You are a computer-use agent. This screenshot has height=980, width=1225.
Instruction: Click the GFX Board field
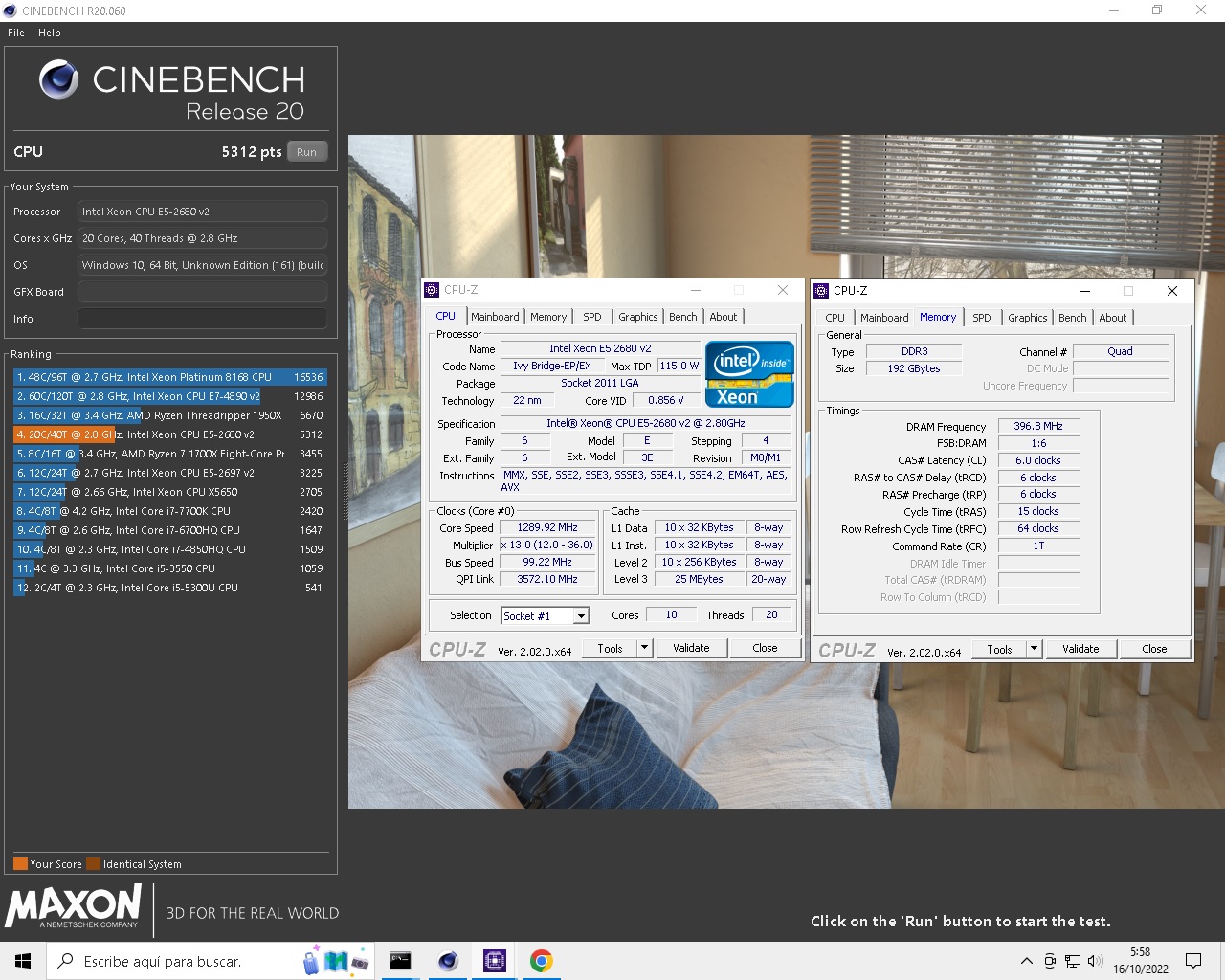[202, 292]
